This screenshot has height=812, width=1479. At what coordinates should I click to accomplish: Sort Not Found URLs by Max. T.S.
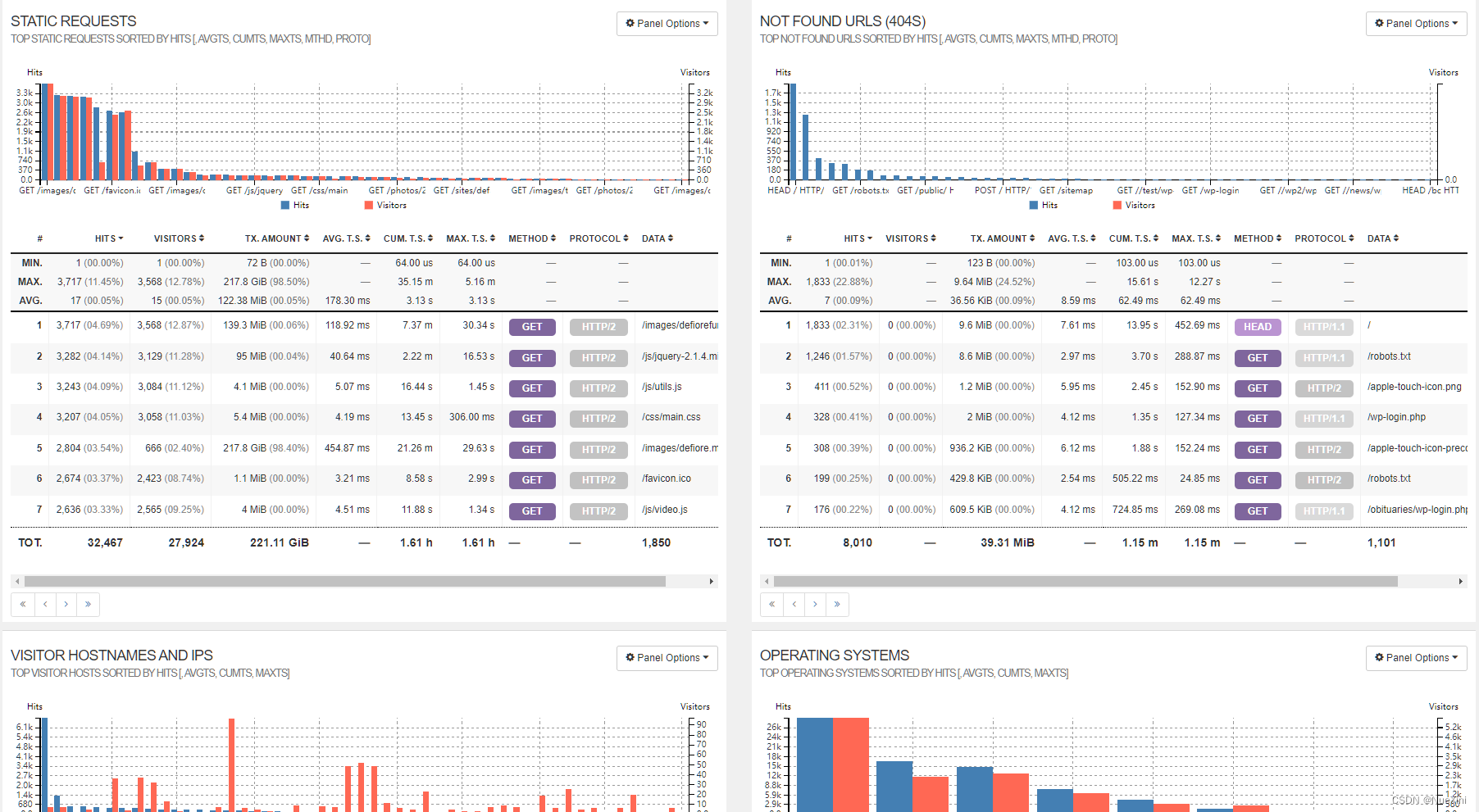[1196, 238]
